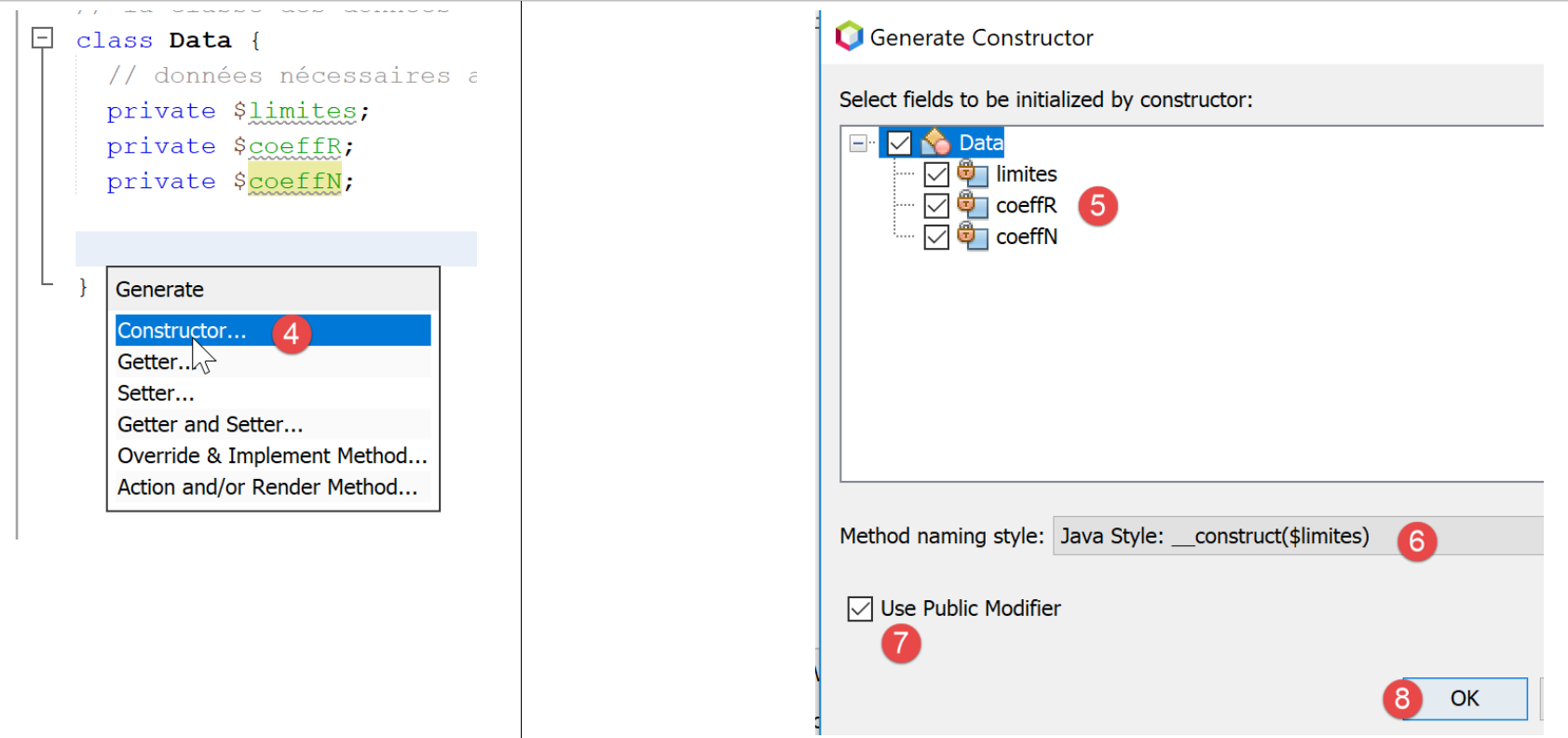Disable the Use Public Modifier checkbox
The height and width of the screenshot is (738, 1568).
coord(860,608)
